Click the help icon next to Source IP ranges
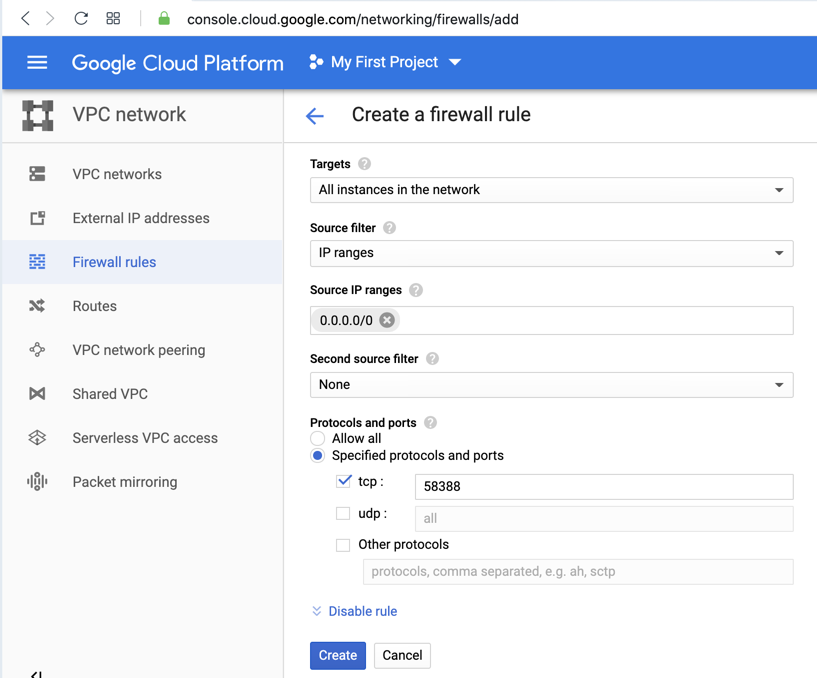The width and height of the screenshot is (817, 678). click(x=416, y=290)
